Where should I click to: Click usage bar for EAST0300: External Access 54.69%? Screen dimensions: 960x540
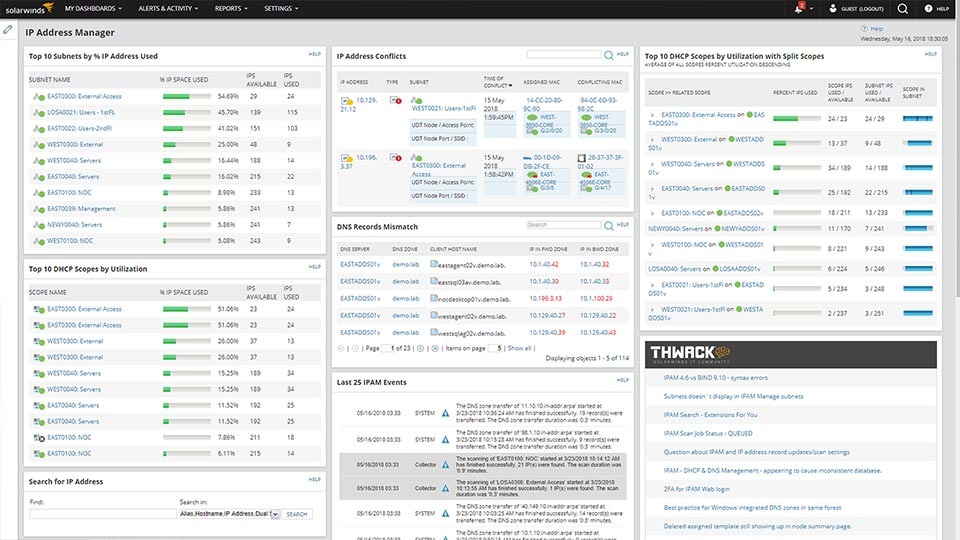pyautogui.click(x=187, y=97)
